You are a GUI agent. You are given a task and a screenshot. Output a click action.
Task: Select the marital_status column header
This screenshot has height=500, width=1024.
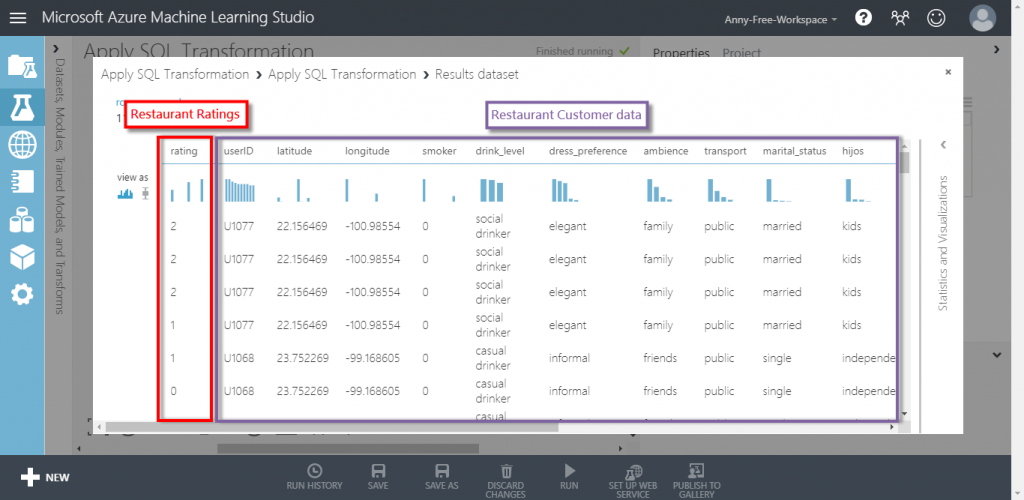(795, 151)
